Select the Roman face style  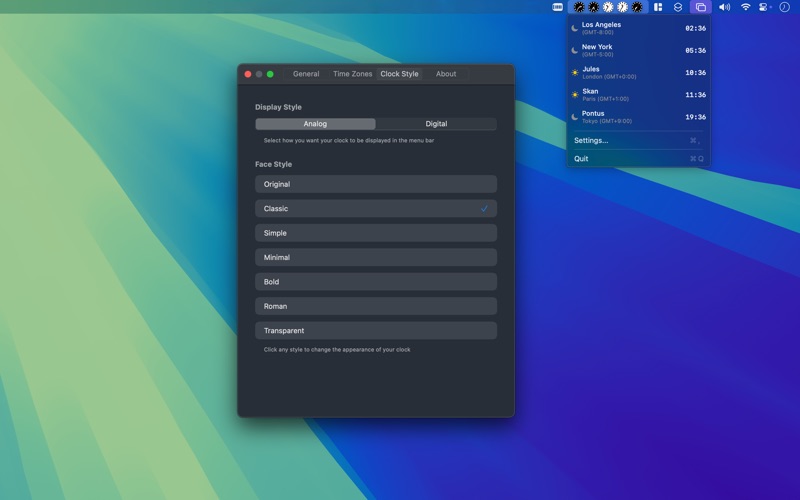[376, 306]
